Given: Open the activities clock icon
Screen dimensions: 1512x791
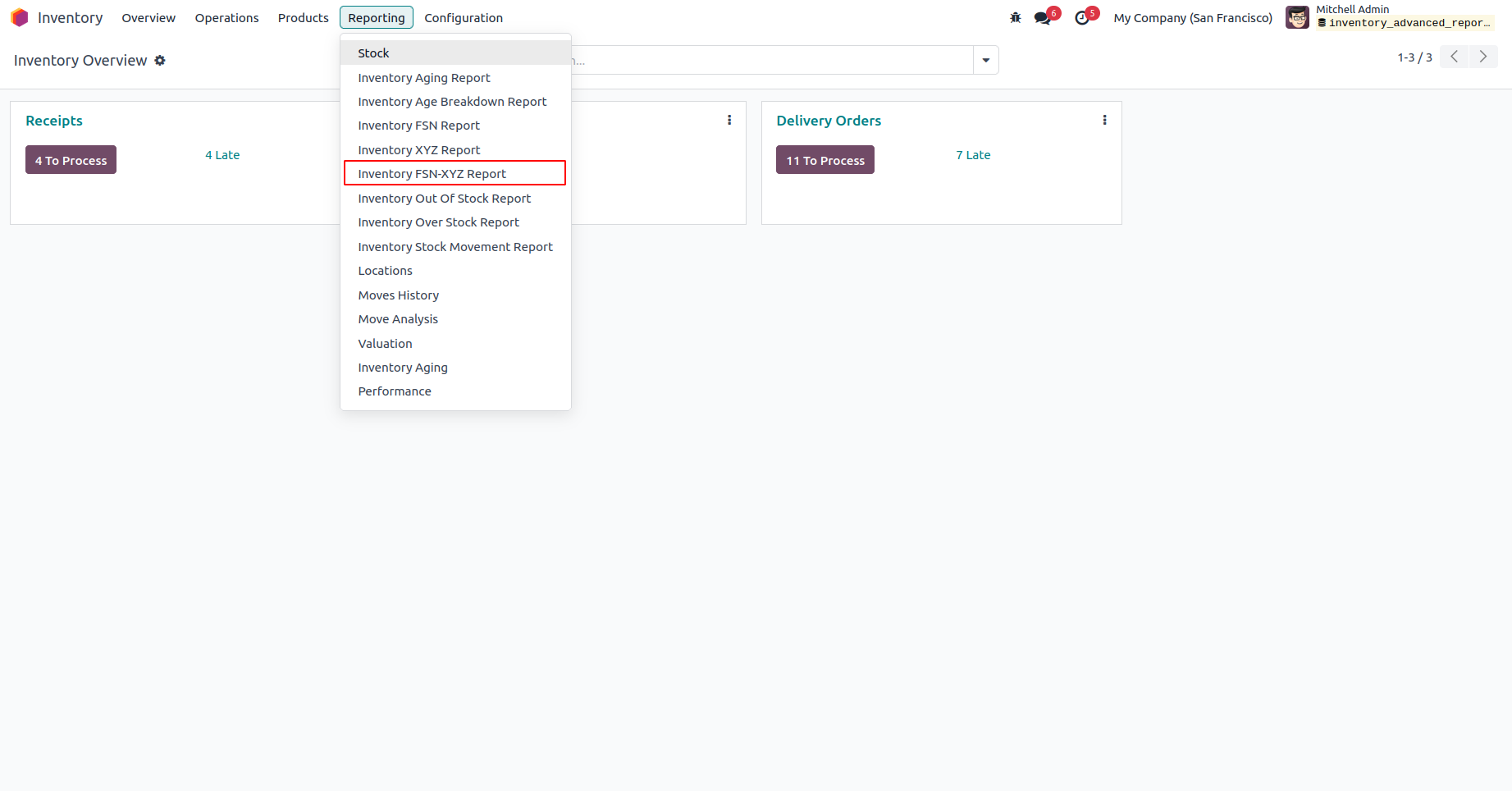Looking at the screenshot, I should click(x=1082, y=17).
